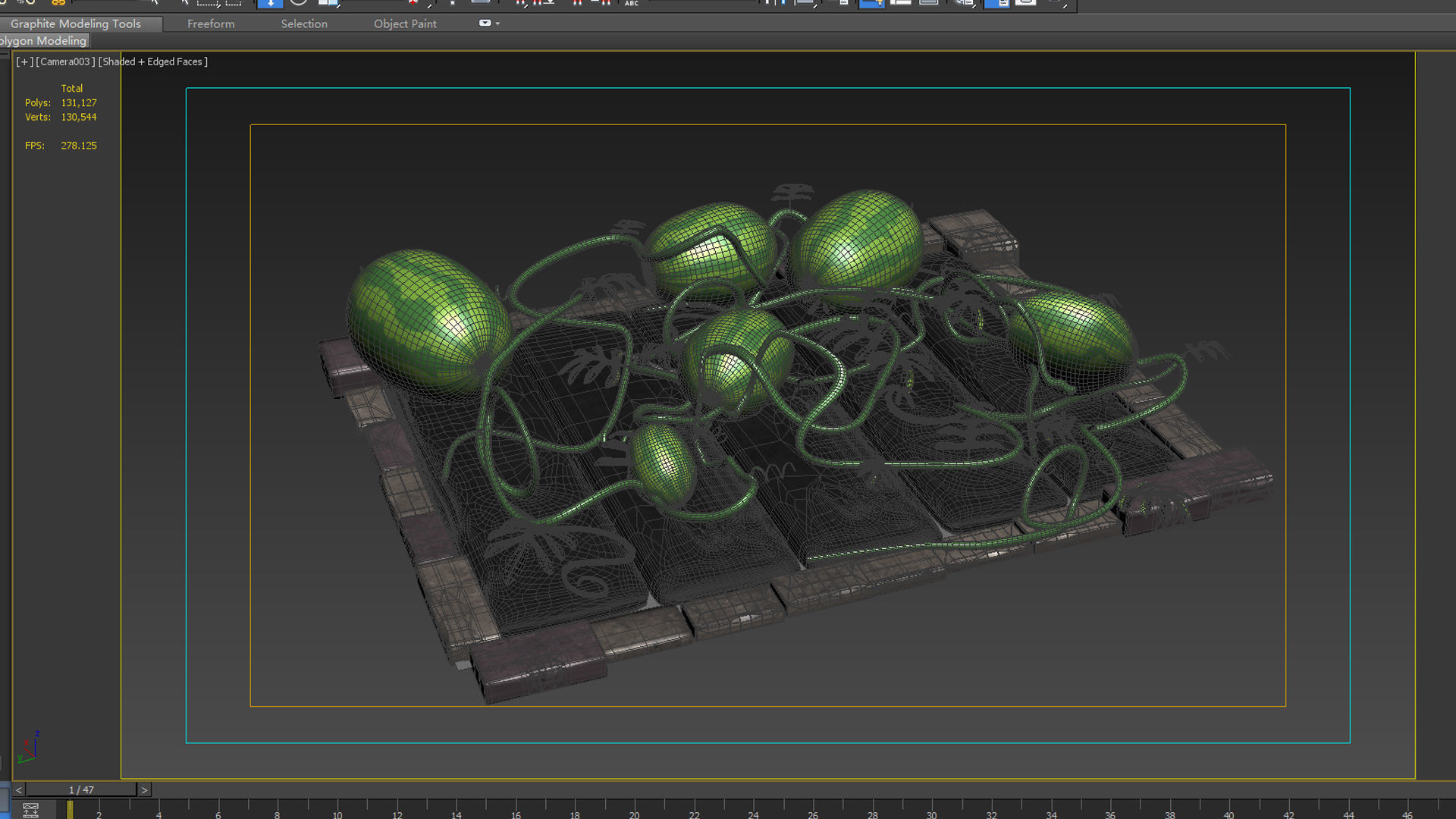The image size is (1456, 819).
Task: Expand the Polygon Modeling panel label
Action: [x=43, y=41]
